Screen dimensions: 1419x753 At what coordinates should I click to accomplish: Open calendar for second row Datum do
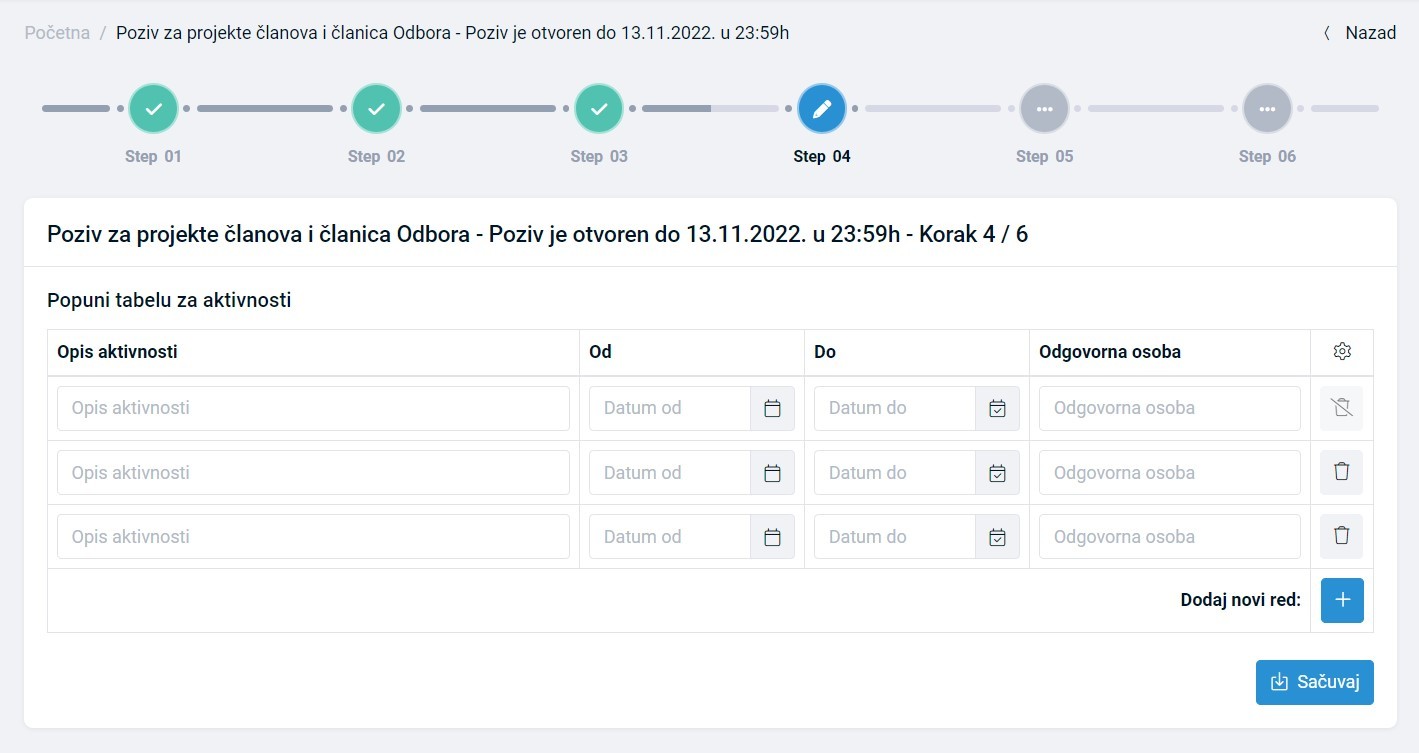pos(997,472)
